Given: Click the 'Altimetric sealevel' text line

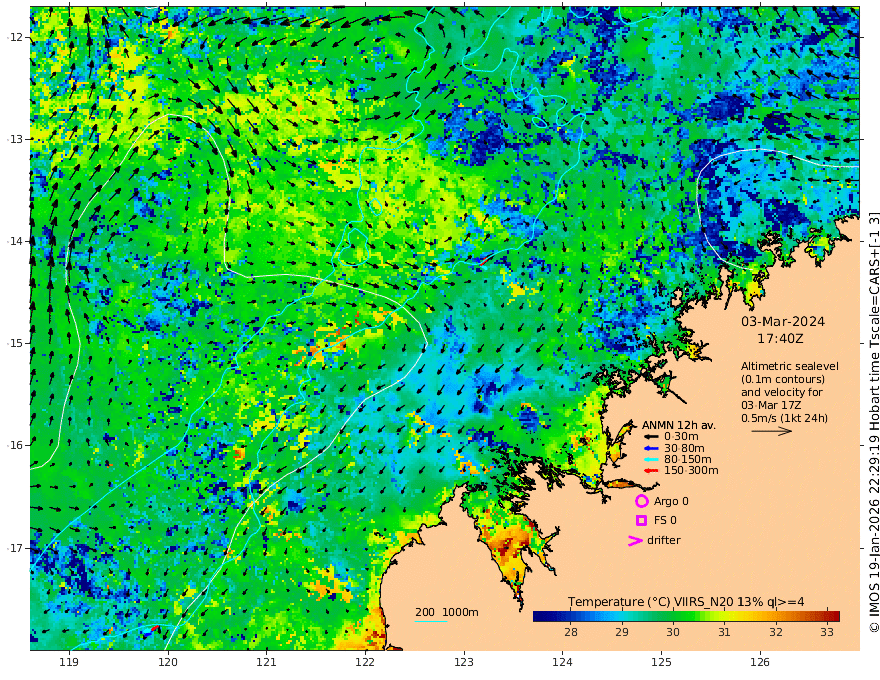Looking at the screenshot, I should click(790, 366).
